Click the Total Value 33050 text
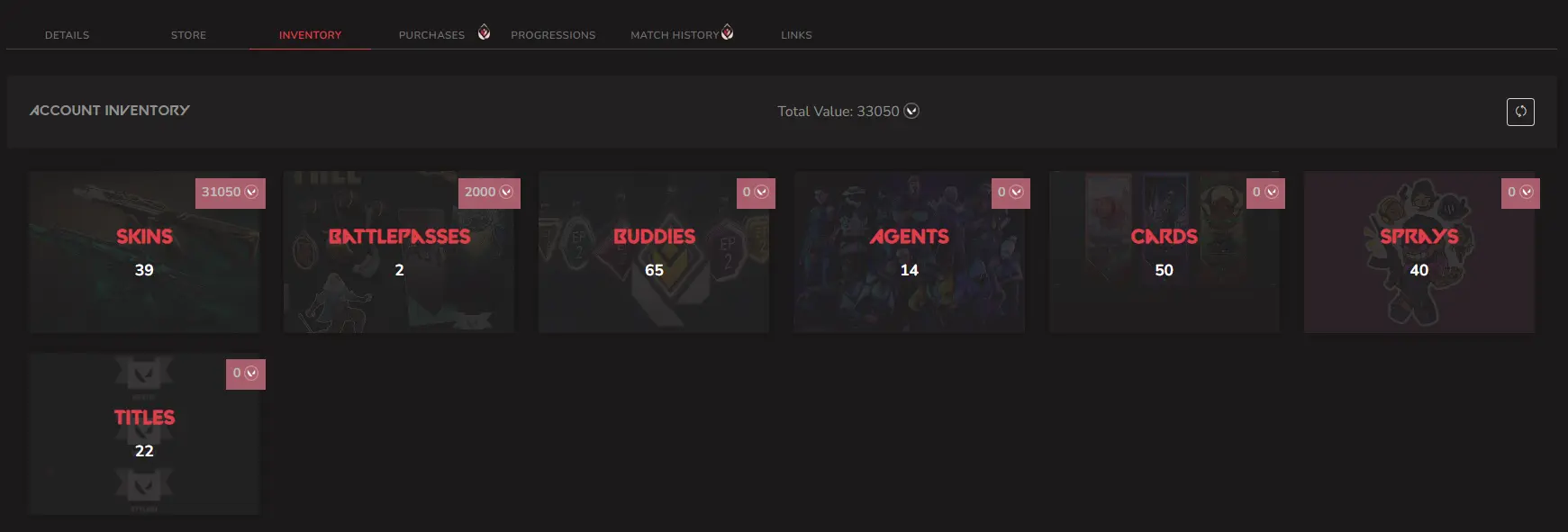Screen dimensions: 1568x532 pyautogui.click(x=838, y=112)
